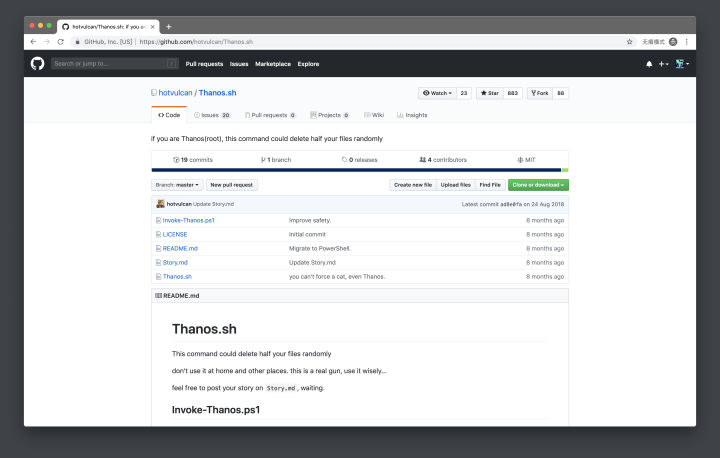Image resolution: width=720 pixels, height=458 pixels.
Task: Open the Chrome three-dot menu
Action: tap(686, 41)
